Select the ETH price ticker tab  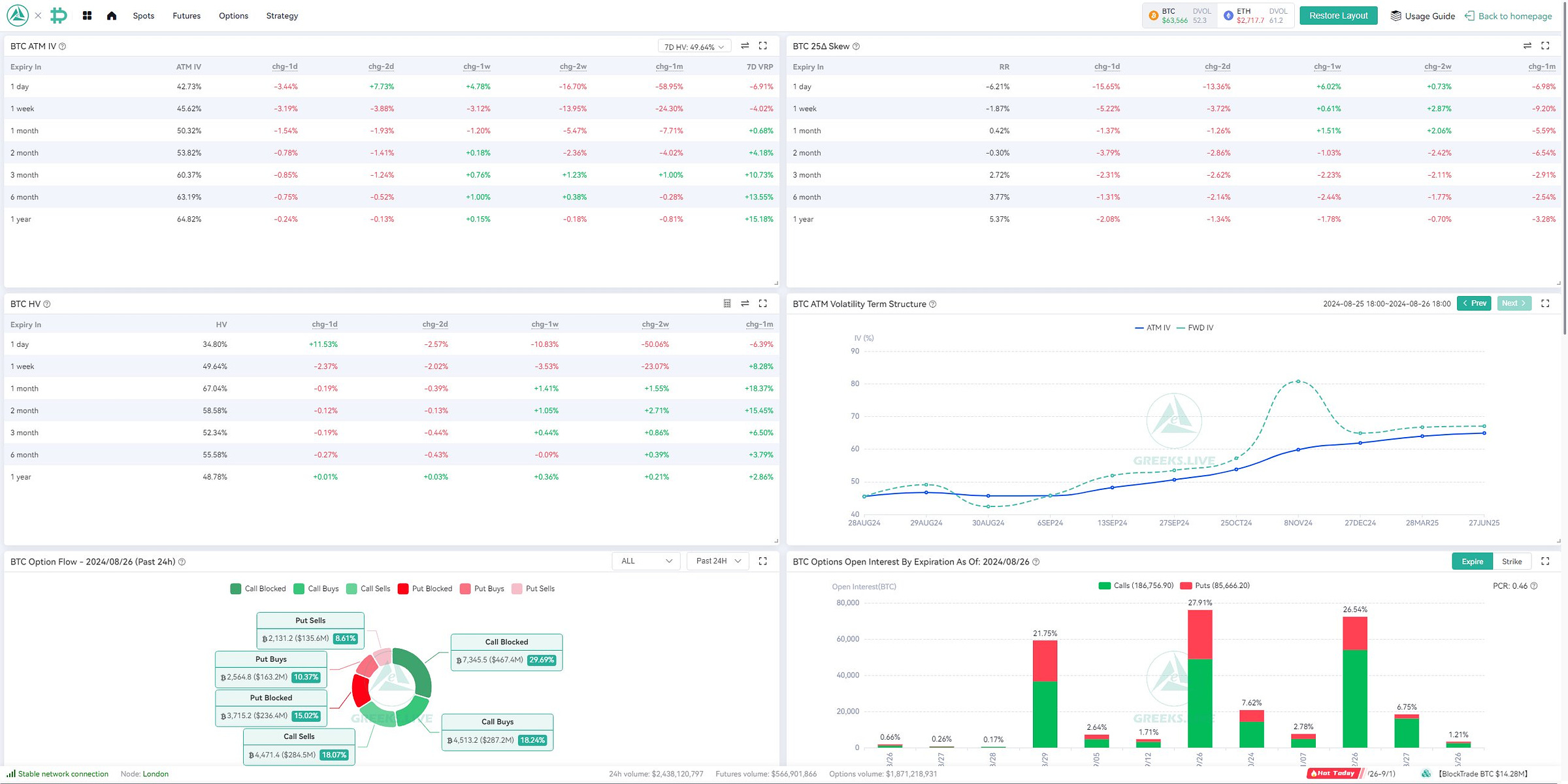tap(1256, 16)
